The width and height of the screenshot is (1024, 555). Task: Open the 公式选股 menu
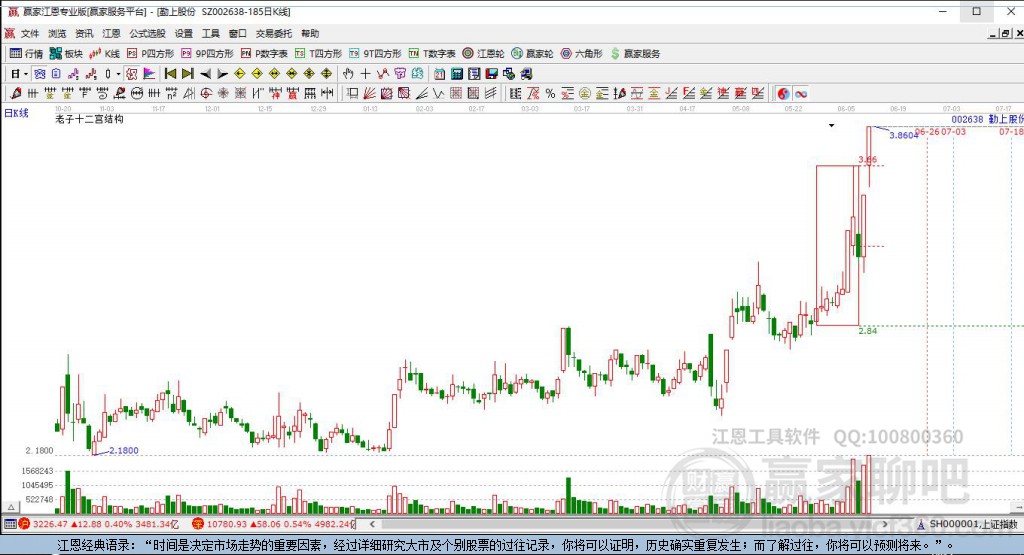click(x=148, y=33)
